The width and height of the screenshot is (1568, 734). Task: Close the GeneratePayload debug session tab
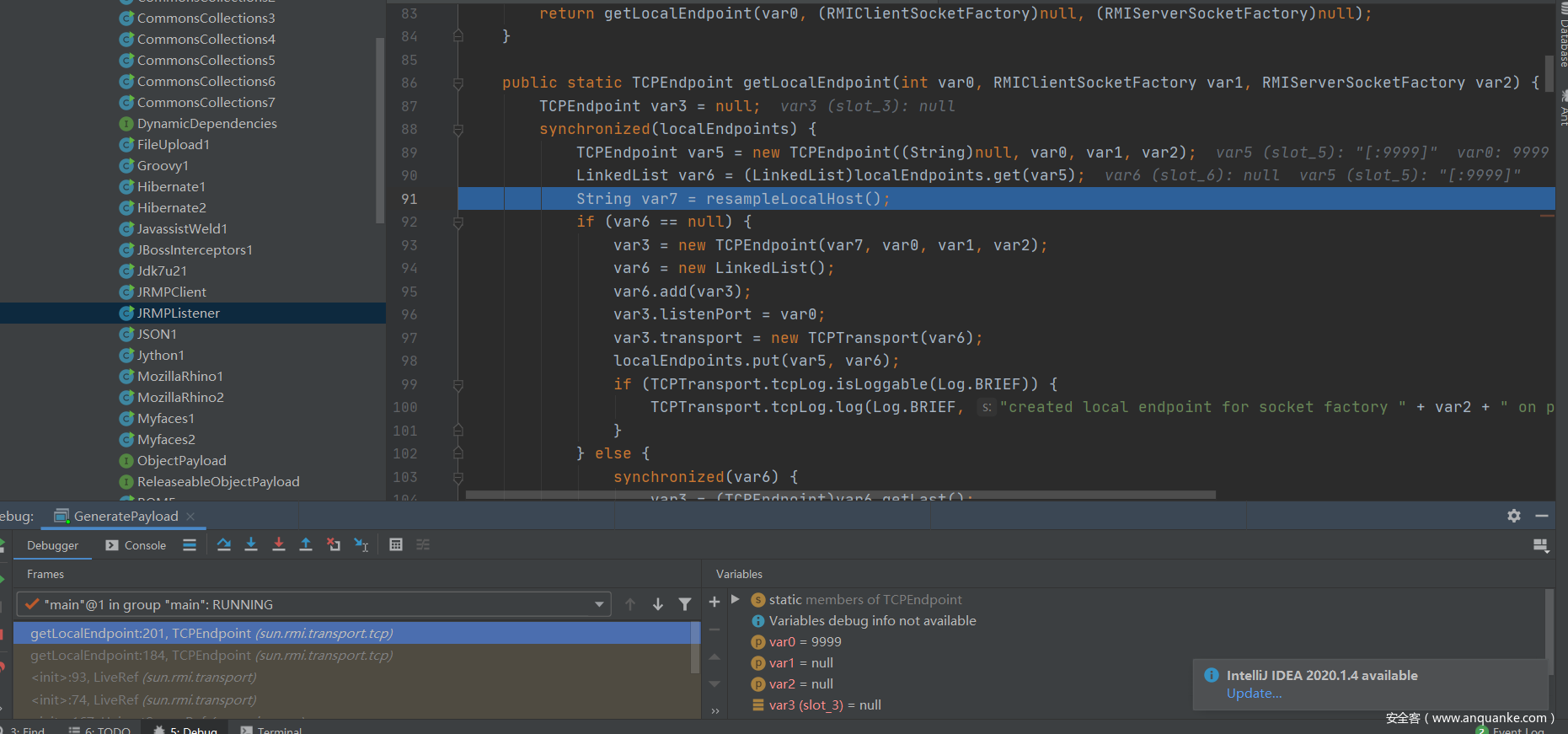click(x=190, y=516)
